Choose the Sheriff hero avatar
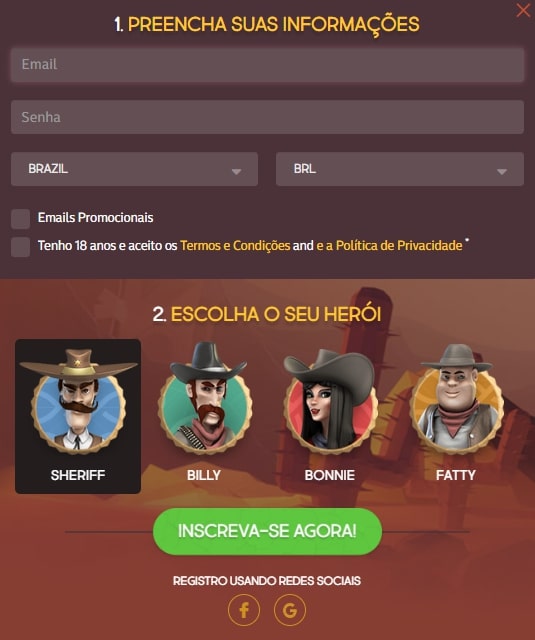 pos(78,401)
